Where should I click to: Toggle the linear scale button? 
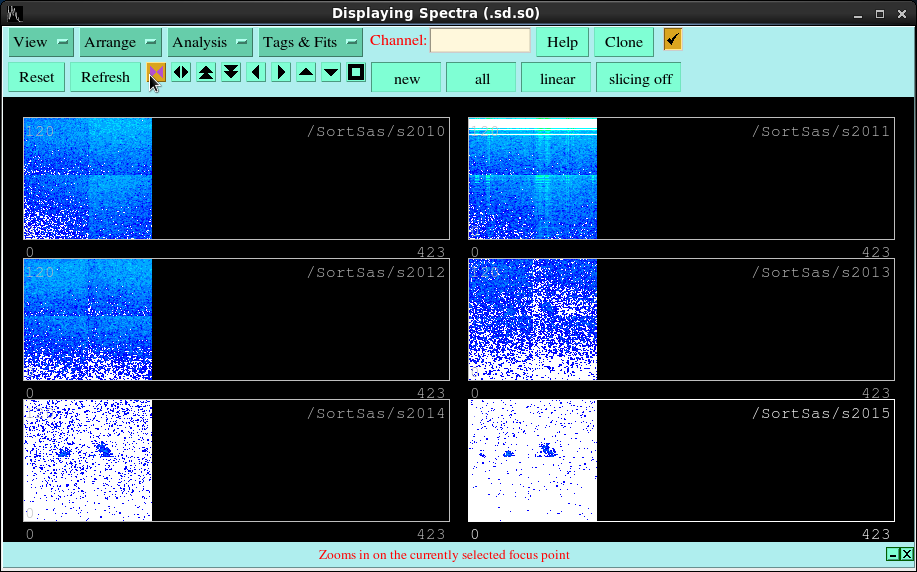[557, 78]
